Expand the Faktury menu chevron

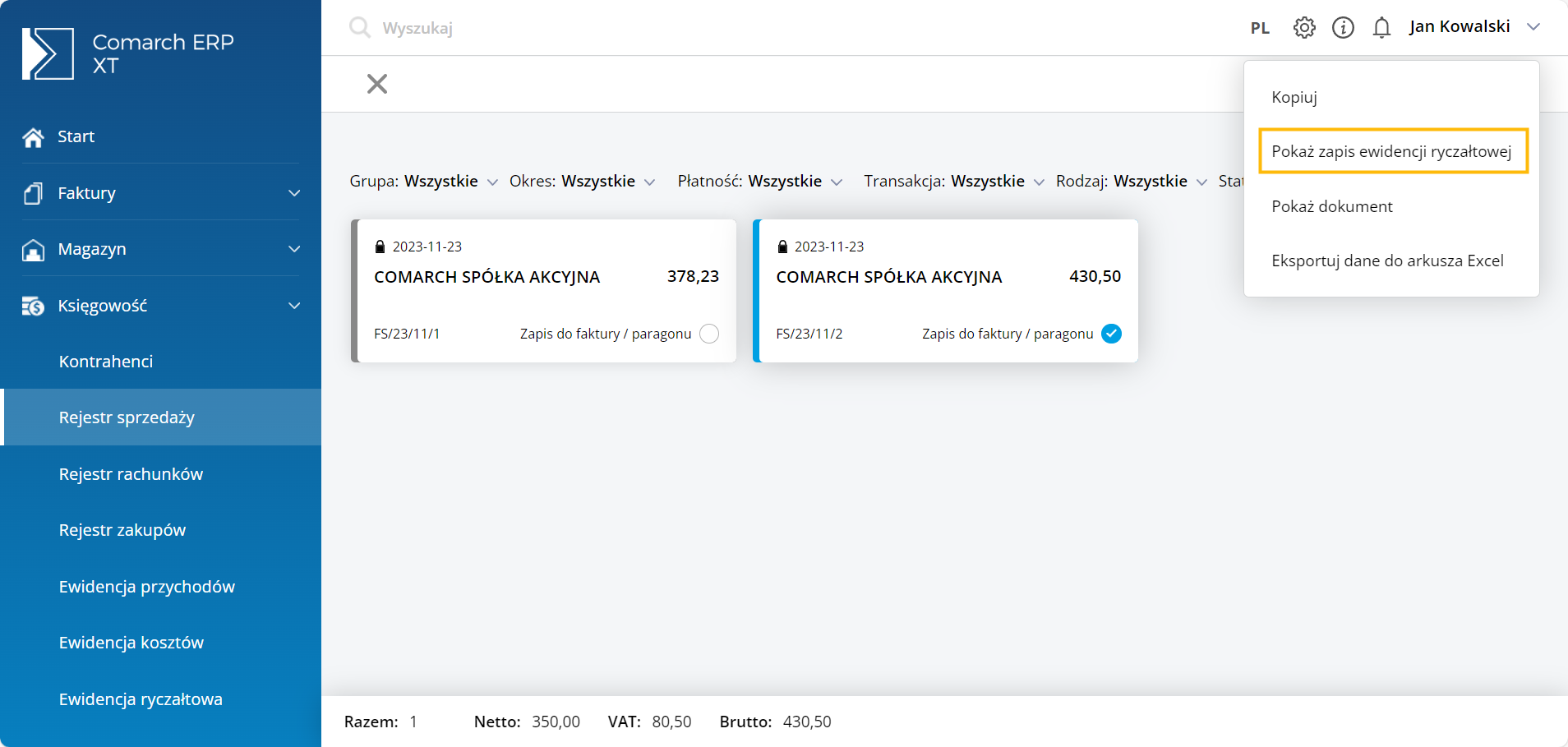294,193
